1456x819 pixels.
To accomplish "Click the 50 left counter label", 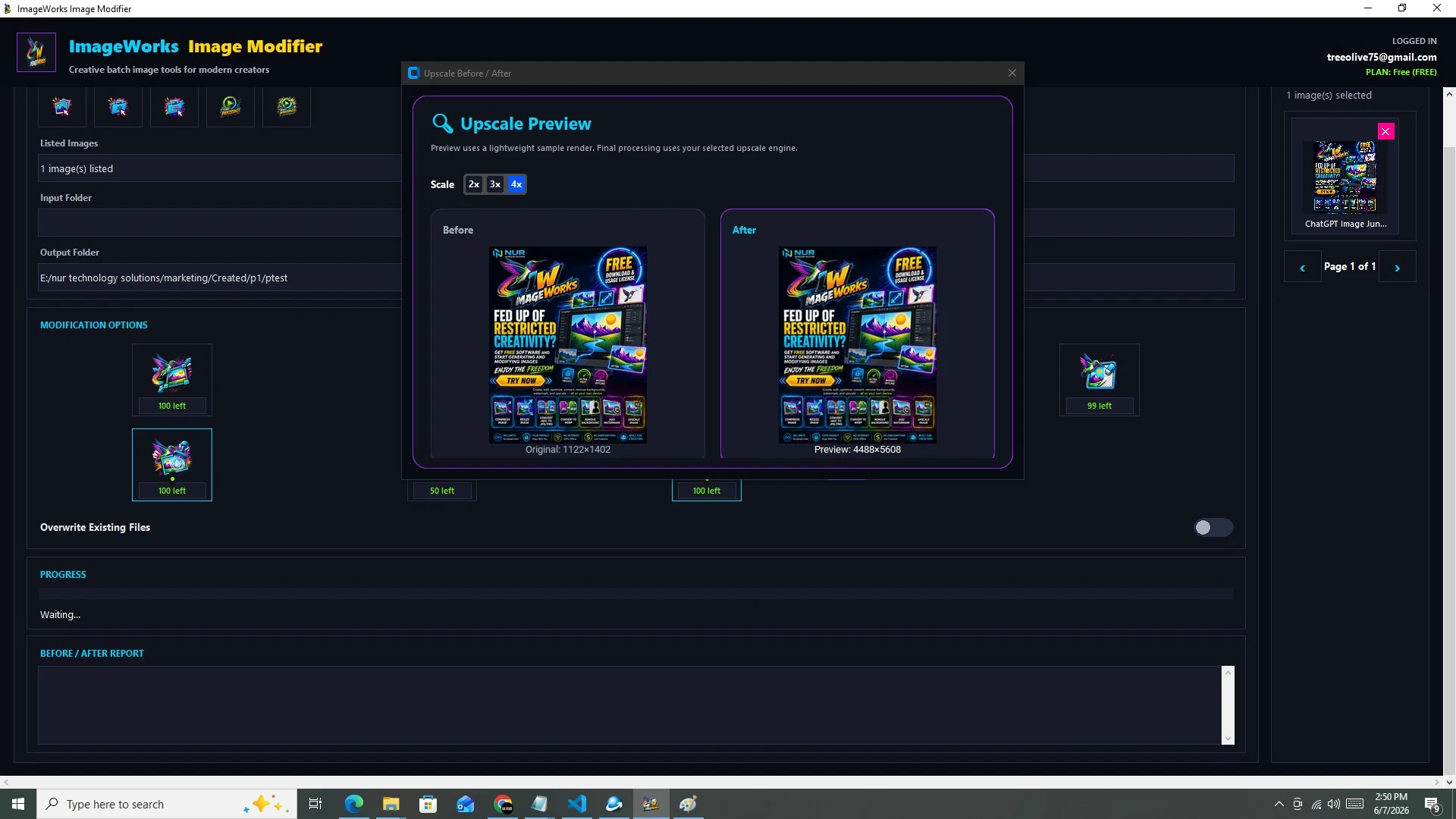I will [442, 491].
